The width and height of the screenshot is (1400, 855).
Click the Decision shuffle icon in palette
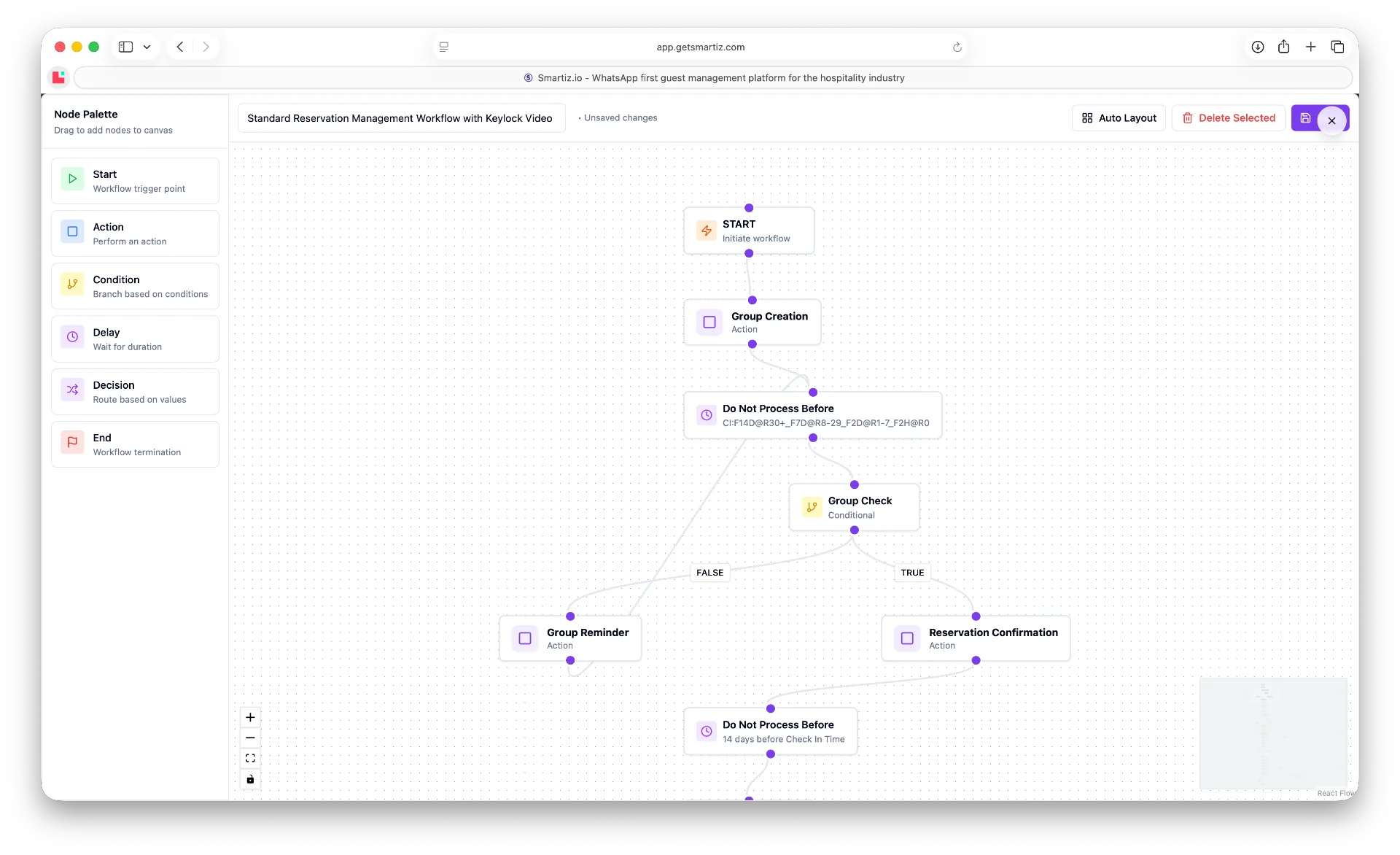(x=72, y=390)
